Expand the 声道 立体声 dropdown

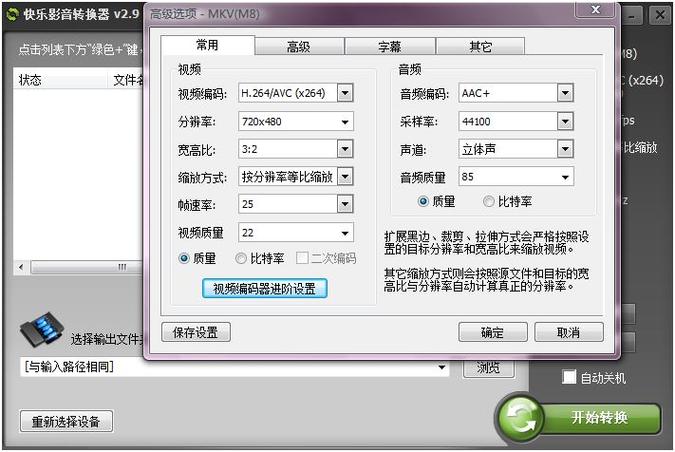[x=565, y=149]
